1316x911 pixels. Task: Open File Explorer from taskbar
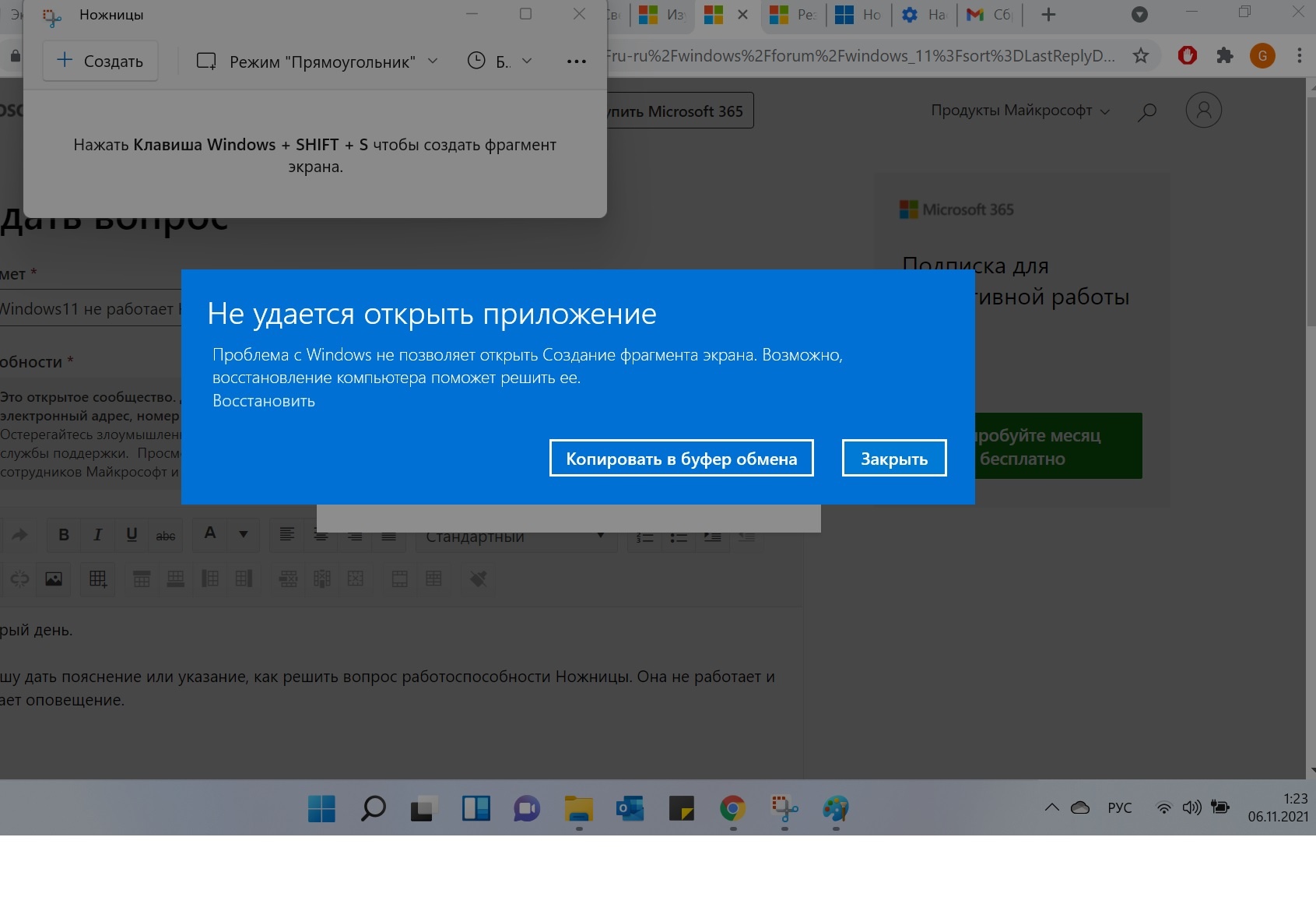click(x=579, y=809)
